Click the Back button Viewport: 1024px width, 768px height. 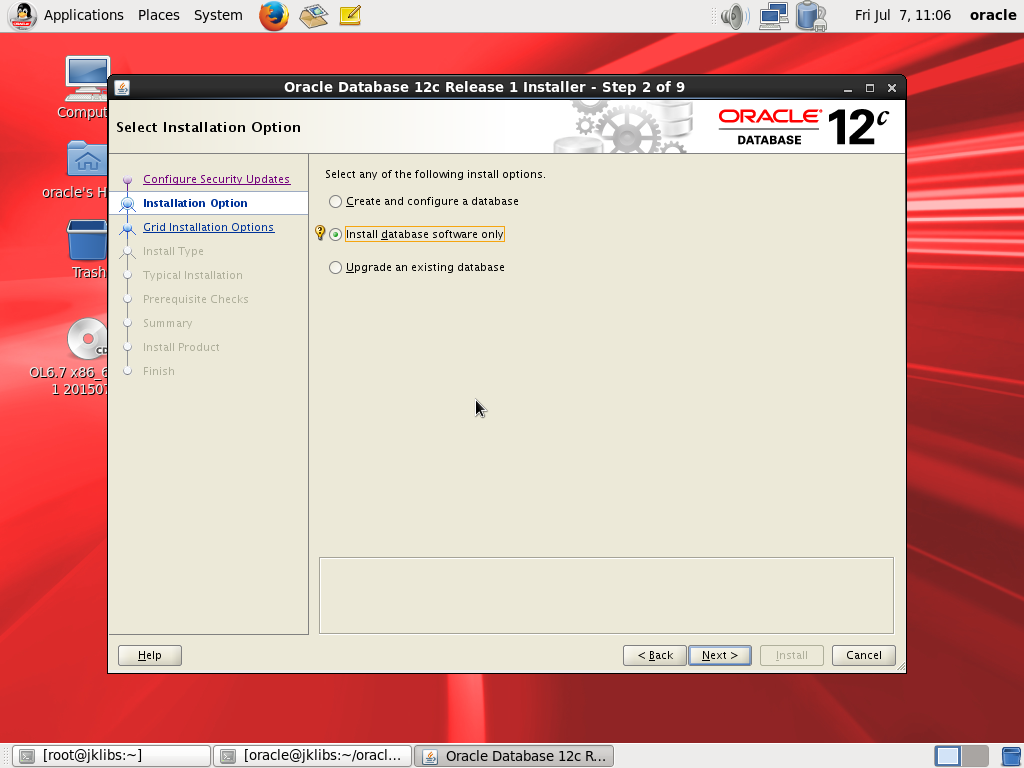(x=654, y=655)
